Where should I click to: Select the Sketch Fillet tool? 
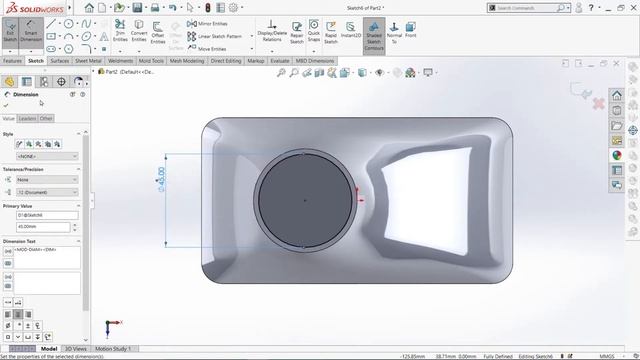tap(86, 49)
